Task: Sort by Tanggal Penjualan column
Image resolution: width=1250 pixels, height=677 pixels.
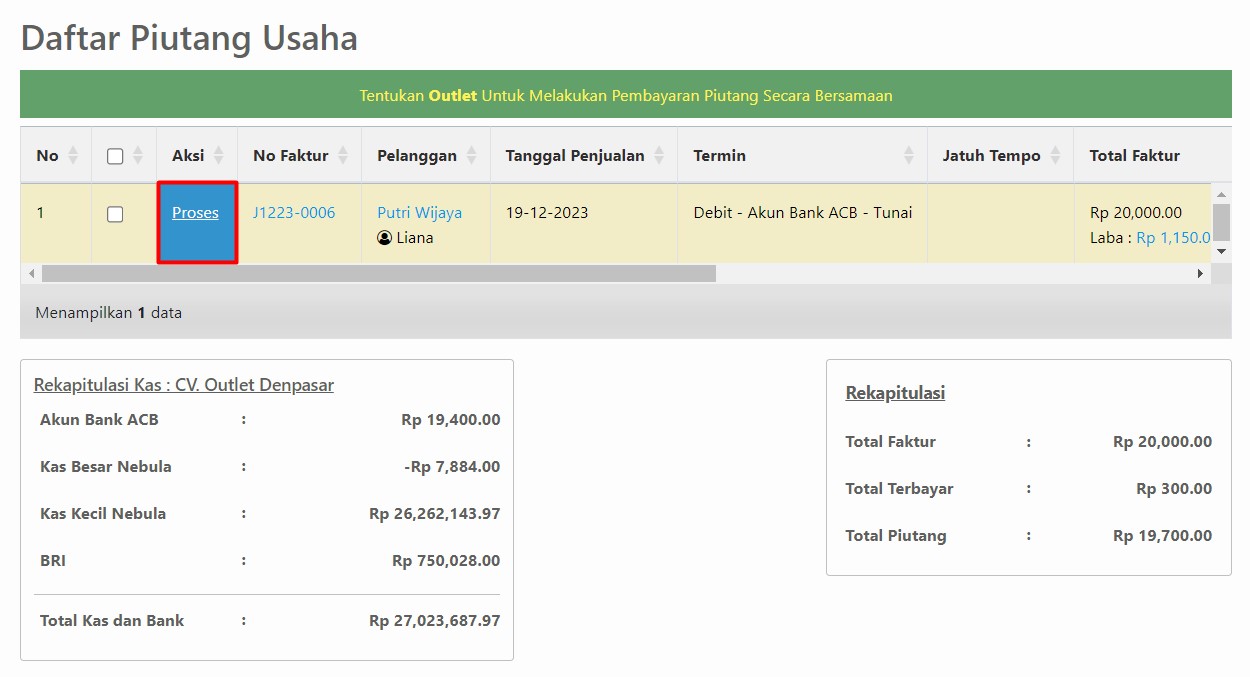Action: click(659, 156)
